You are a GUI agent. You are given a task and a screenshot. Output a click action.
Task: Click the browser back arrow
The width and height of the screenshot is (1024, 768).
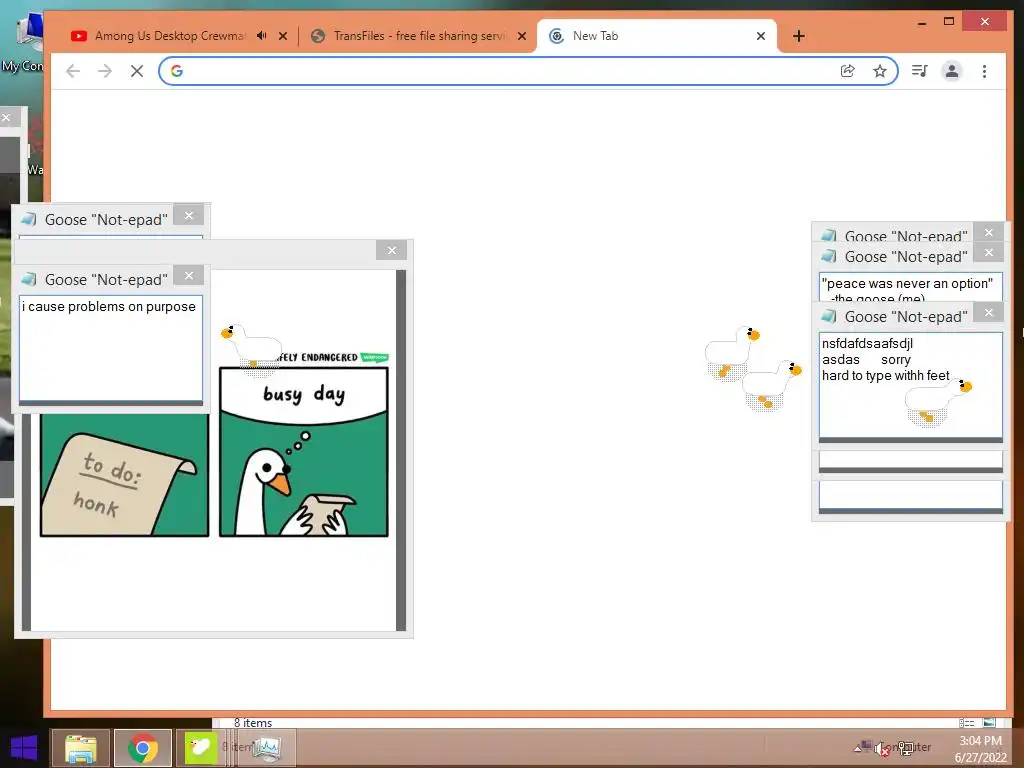pyautogui.click(x=73, y=71)
